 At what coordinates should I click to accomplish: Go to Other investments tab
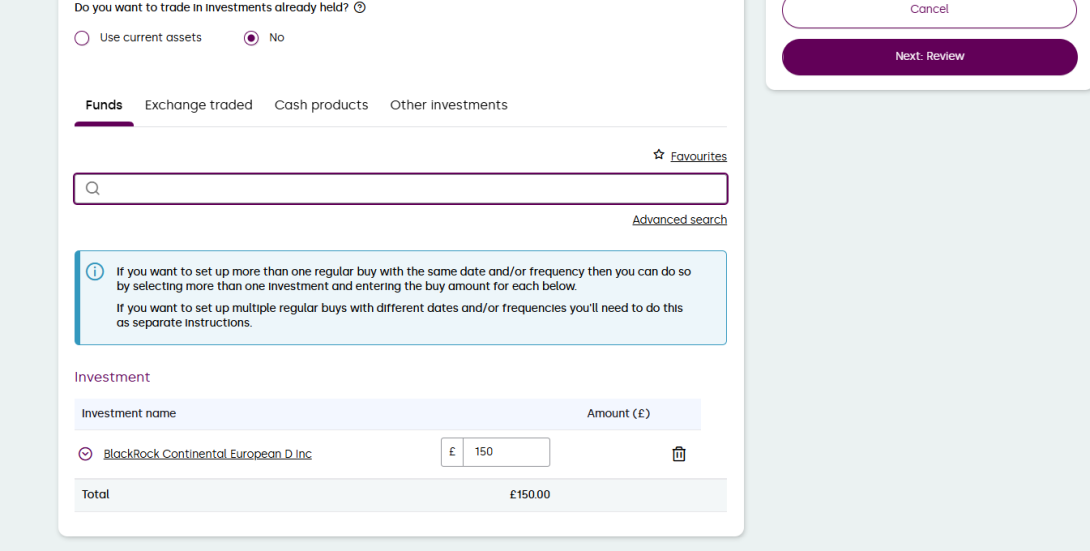pos(448,105)
